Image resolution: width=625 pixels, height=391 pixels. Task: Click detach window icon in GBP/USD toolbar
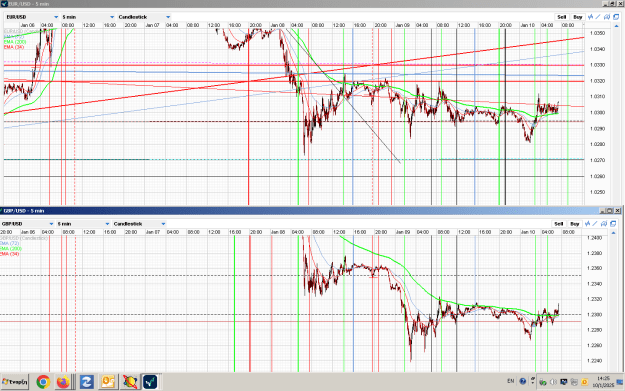(613, 224)
